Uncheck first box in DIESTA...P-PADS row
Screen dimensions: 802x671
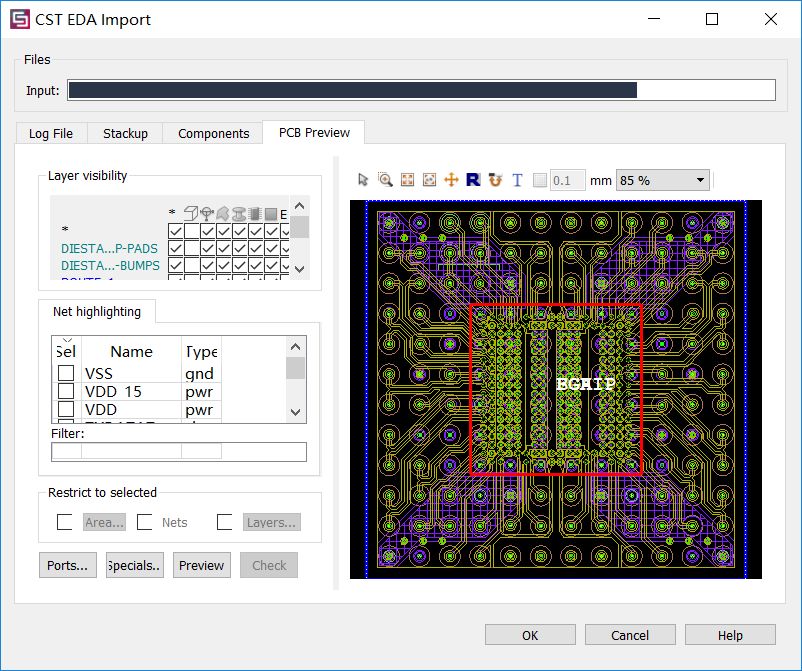(175, 248)
